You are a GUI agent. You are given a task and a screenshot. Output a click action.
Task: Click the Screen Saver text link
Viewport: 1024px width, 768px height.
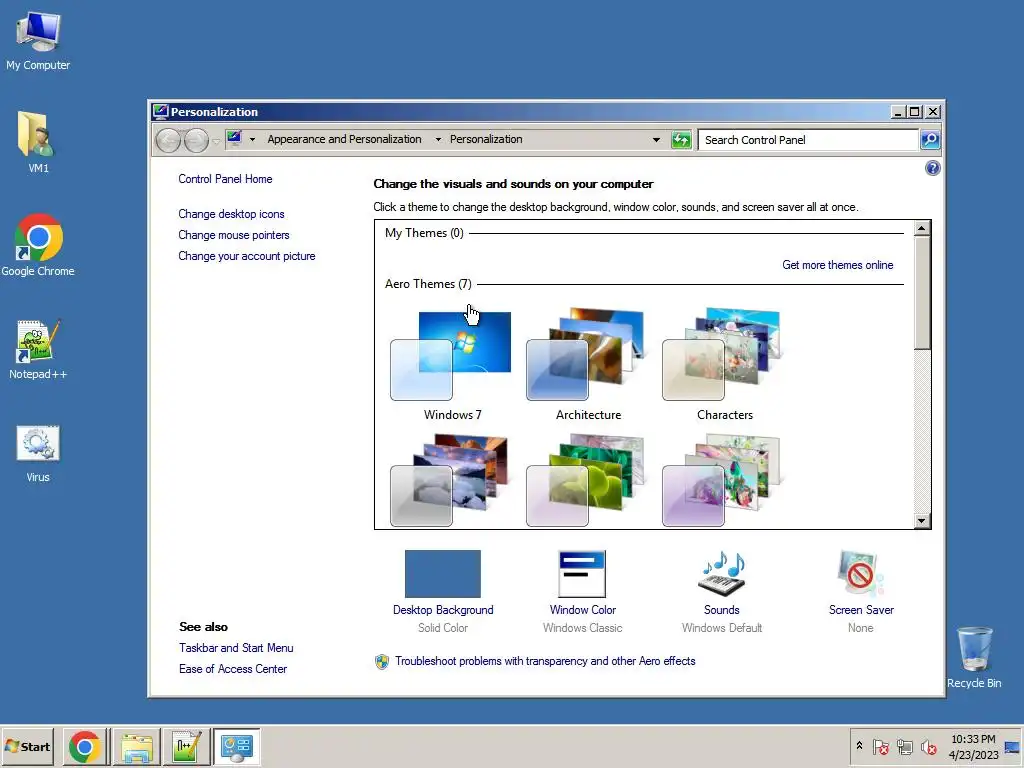(861, 610)
